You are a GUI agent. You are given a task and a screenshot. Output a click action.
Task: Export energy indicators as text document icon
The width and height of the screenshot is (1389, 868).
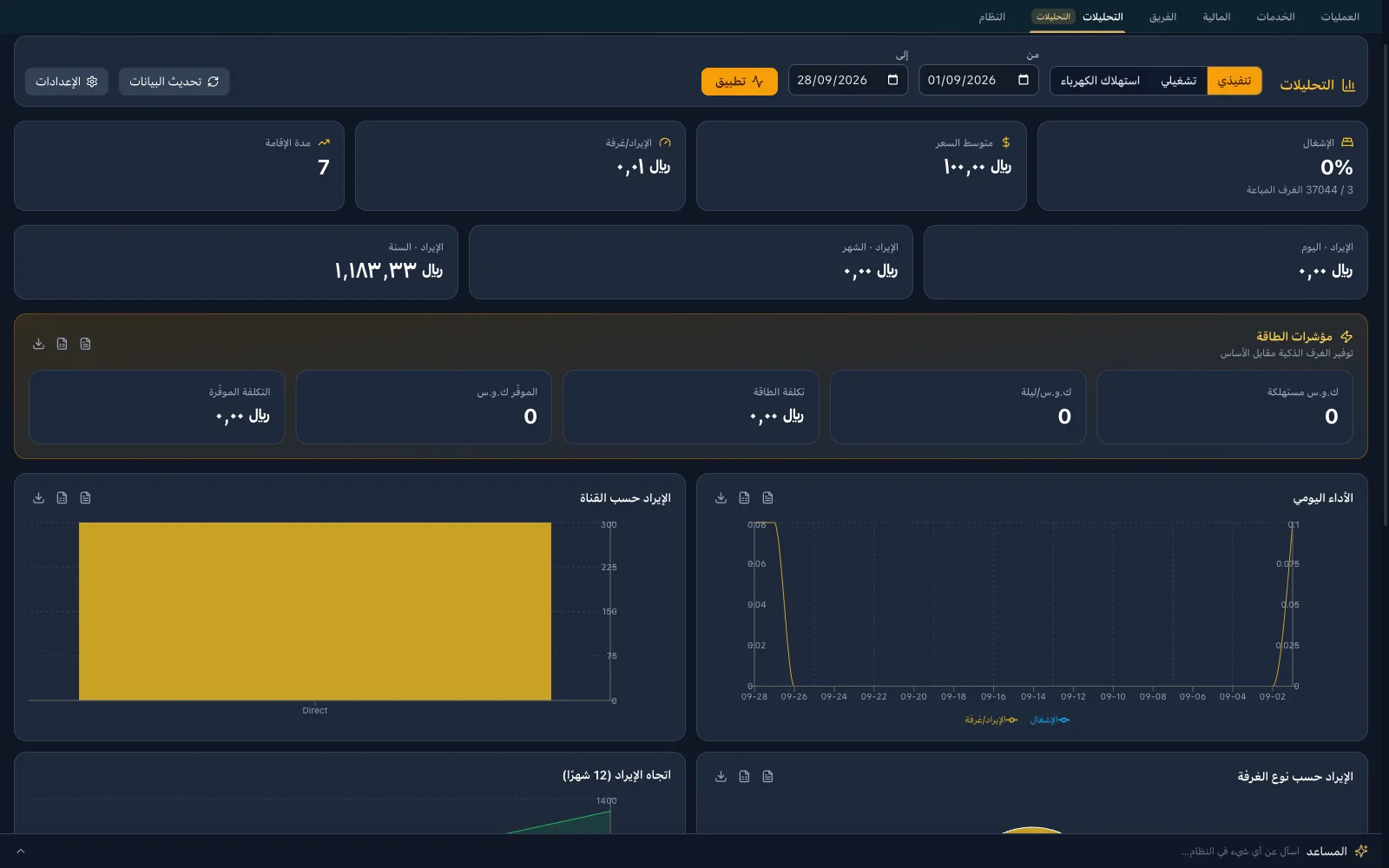point(85,344)
